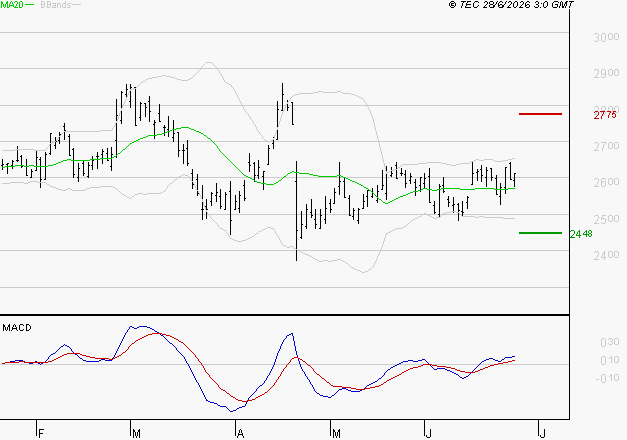The image size is (627, 440).
Task: Click the 2900 price axis label
Action: coord(607,74)
